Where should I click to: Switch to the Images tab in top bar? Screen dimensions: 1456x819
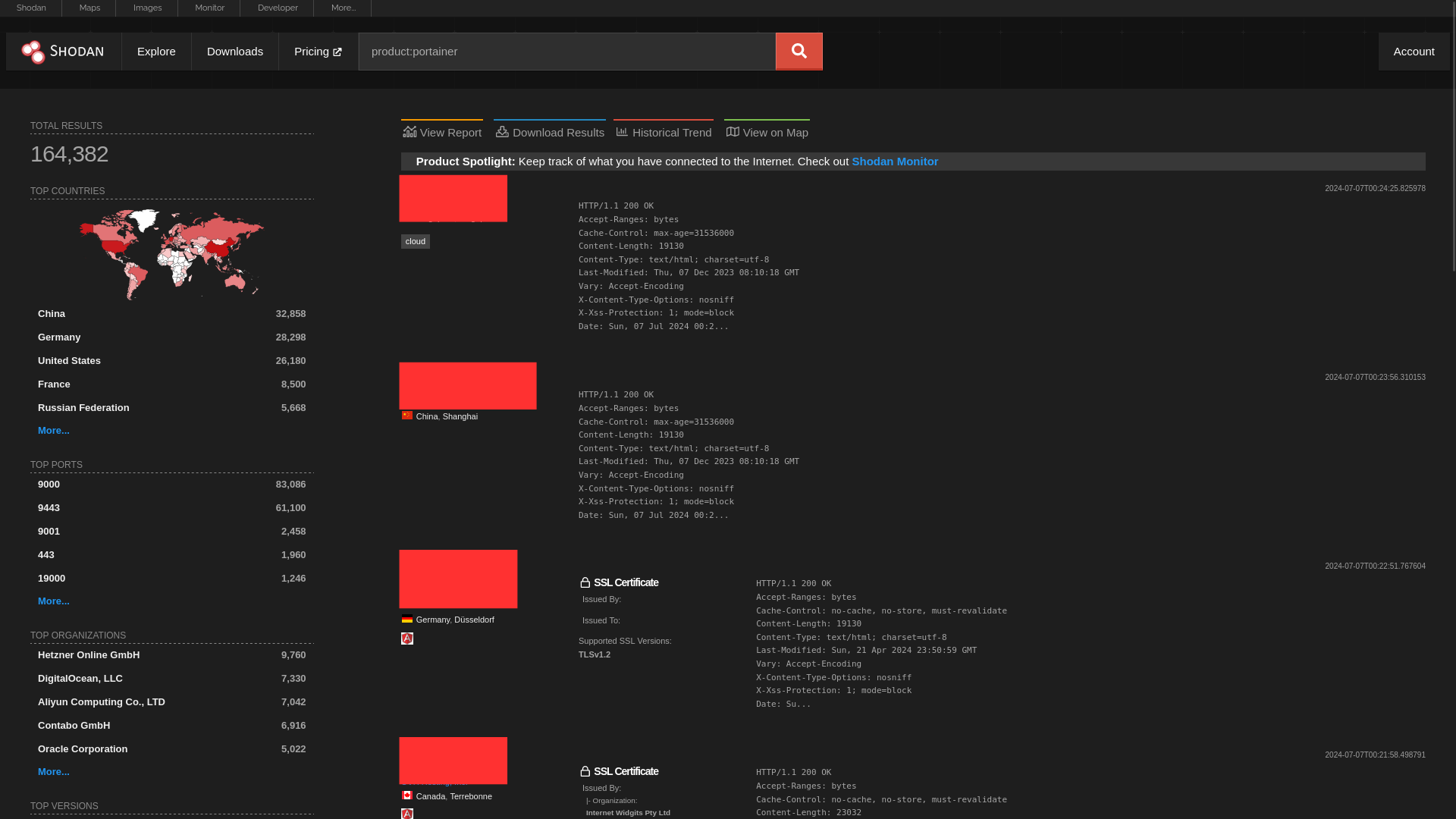click(148, 8)
